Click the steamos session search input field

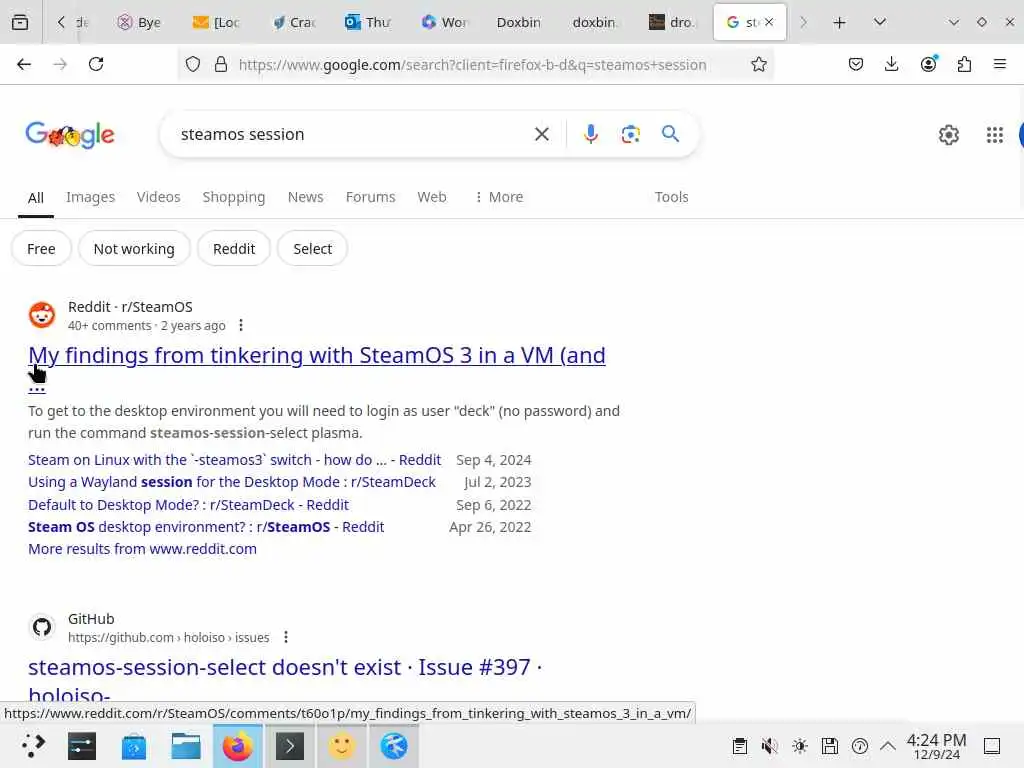[x=353, y=134]
